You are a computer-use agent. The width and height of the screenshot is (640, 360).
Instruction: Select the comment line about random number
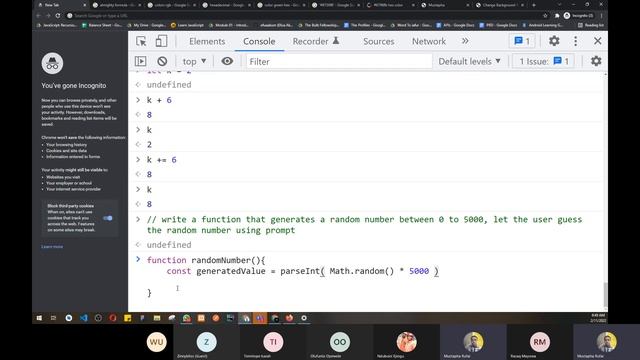(364, 225)
